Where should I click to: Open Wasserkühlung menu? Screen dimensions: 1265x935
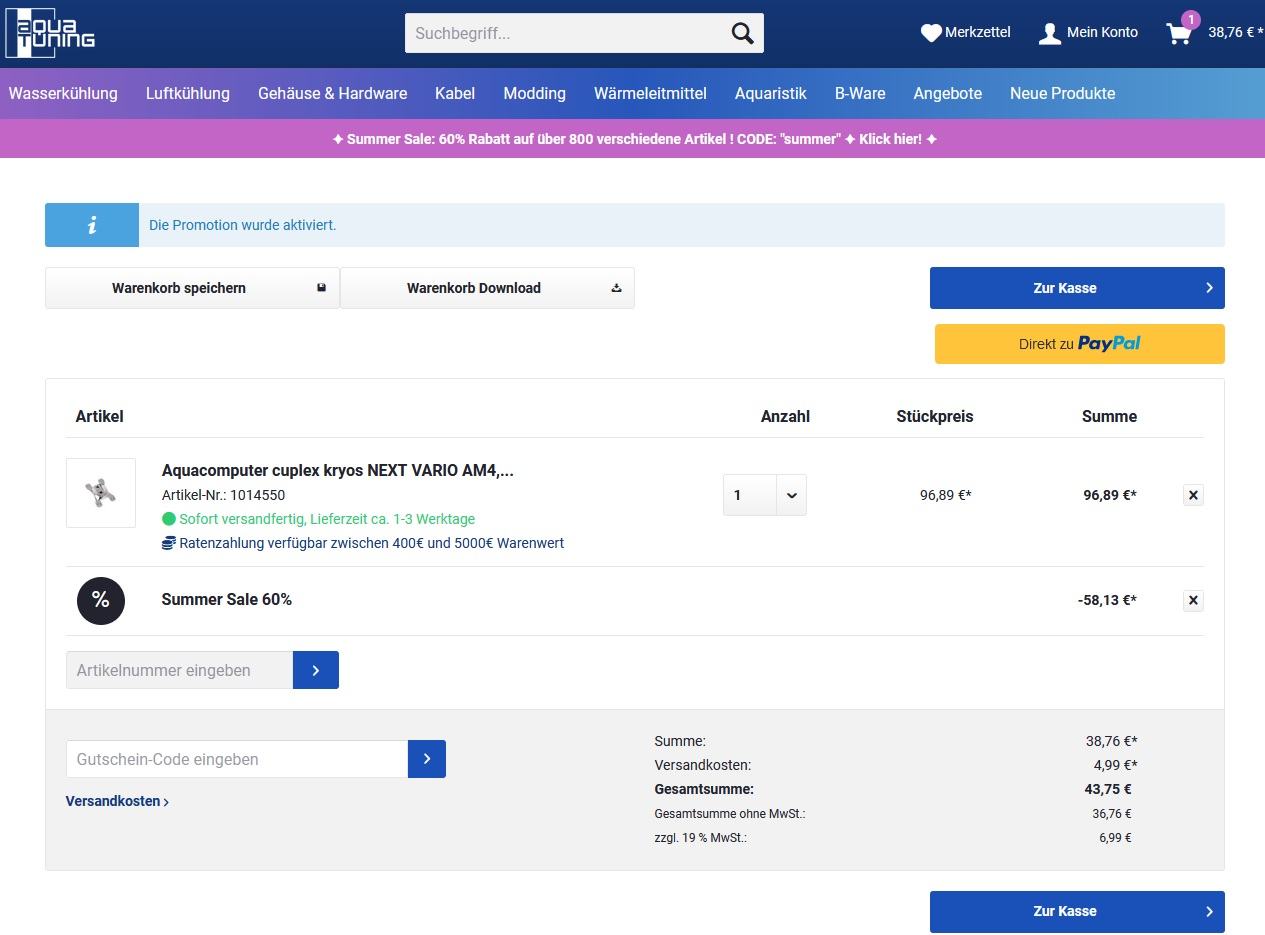click(63, 93)
